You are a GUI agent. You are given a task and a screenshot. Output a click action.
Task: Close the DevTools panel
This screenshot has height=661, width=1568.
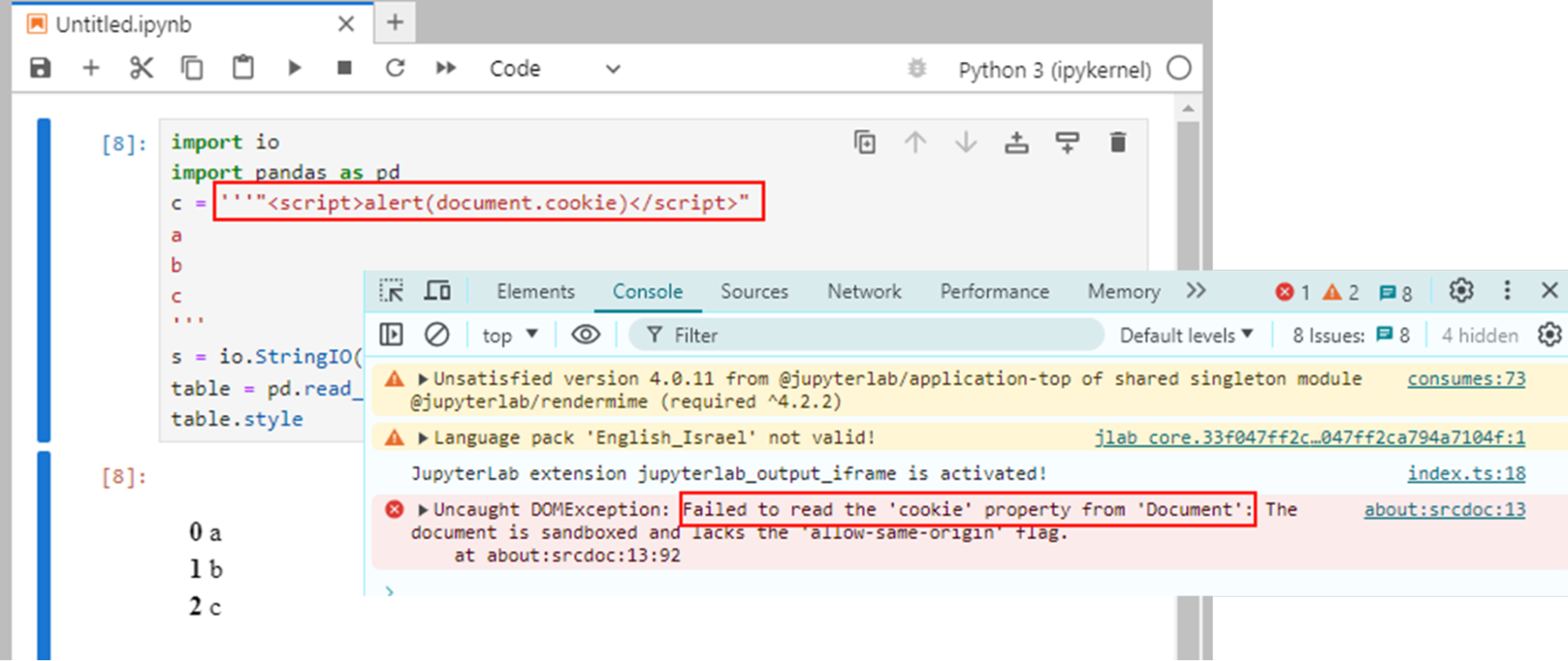coord(1550,291)
